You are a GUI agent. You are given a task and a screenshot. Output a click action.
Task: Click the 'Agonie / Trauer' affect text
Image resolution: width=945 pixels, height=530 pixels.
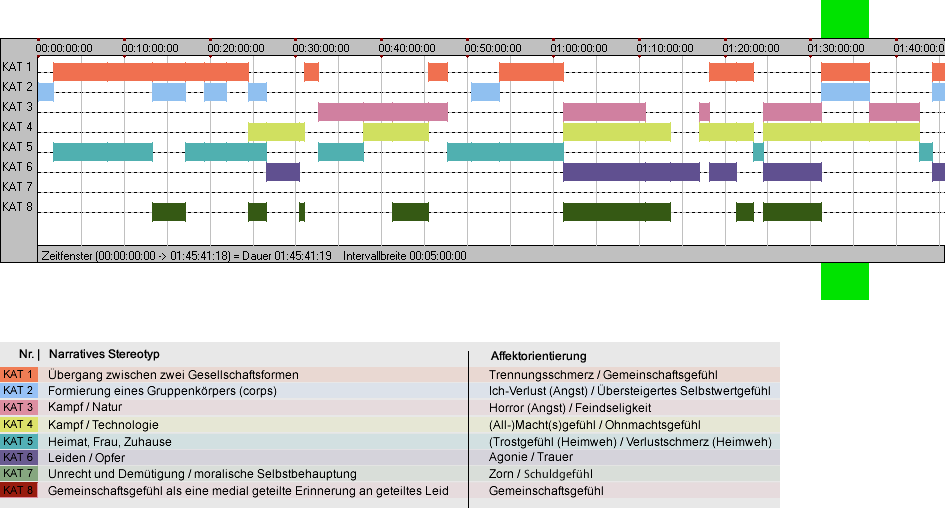(531, 457)
